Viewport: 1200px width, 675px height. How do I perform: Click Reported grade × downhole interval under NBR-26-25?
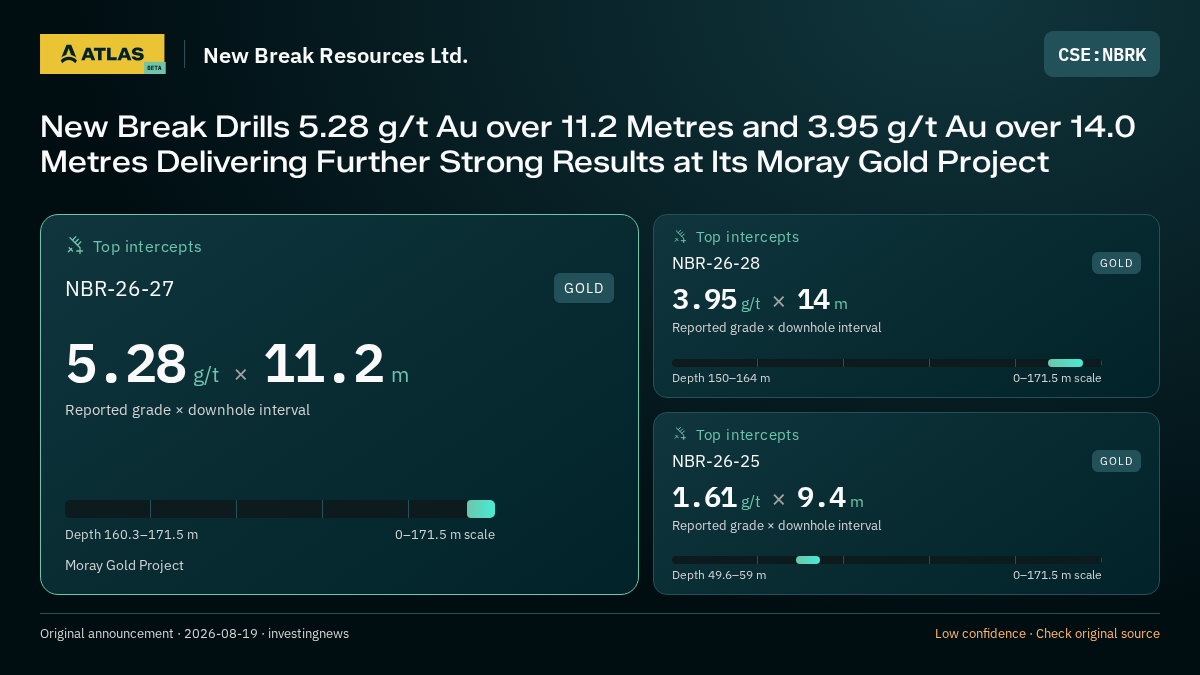777,526
